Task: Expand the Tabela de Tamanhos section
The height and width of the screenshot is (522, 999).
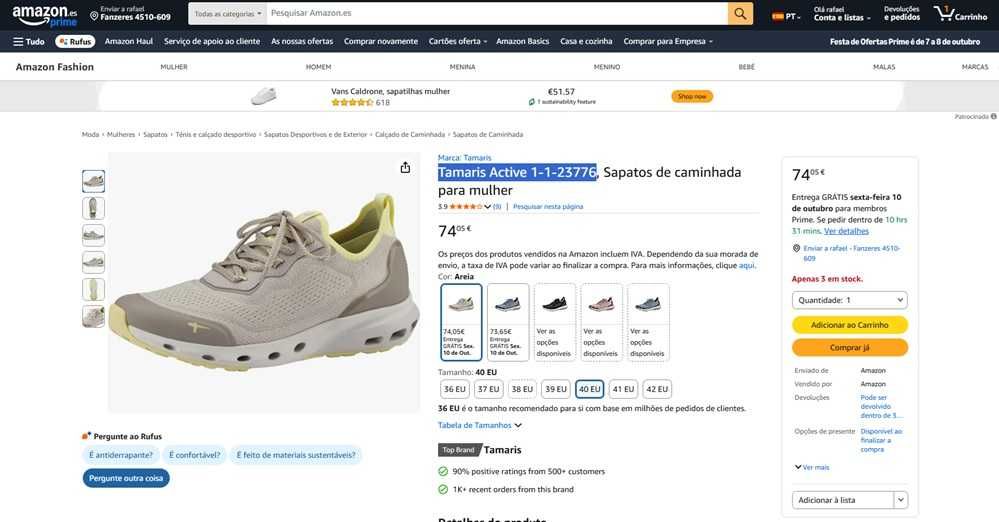Action: point(479,425)
